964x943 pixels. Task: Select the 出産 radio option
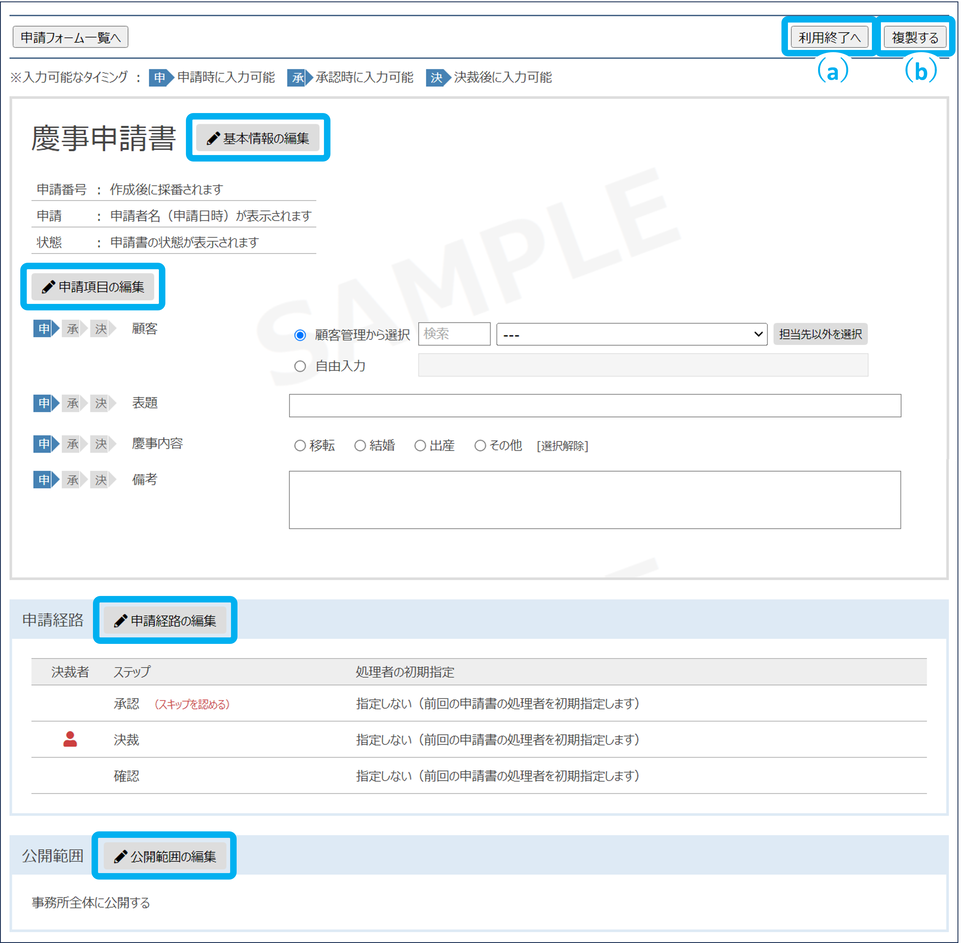(420, 446)
